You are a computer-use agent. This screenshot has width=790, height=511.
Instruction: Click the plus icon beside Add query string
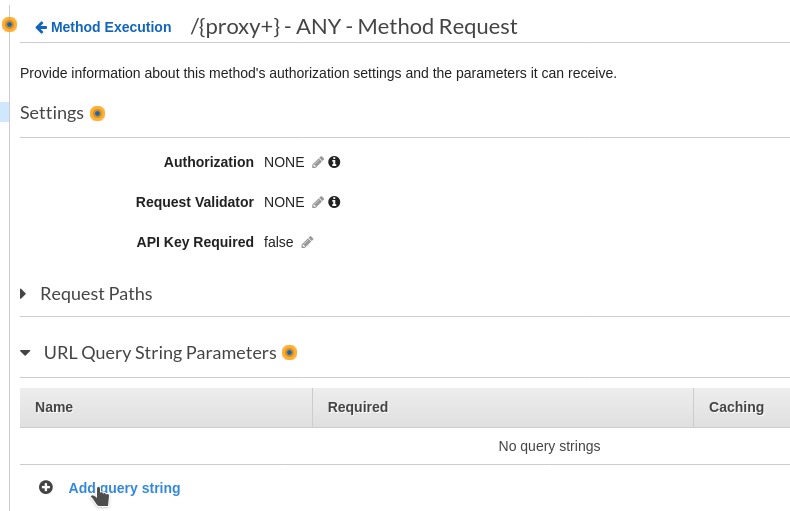click(46, 487)
